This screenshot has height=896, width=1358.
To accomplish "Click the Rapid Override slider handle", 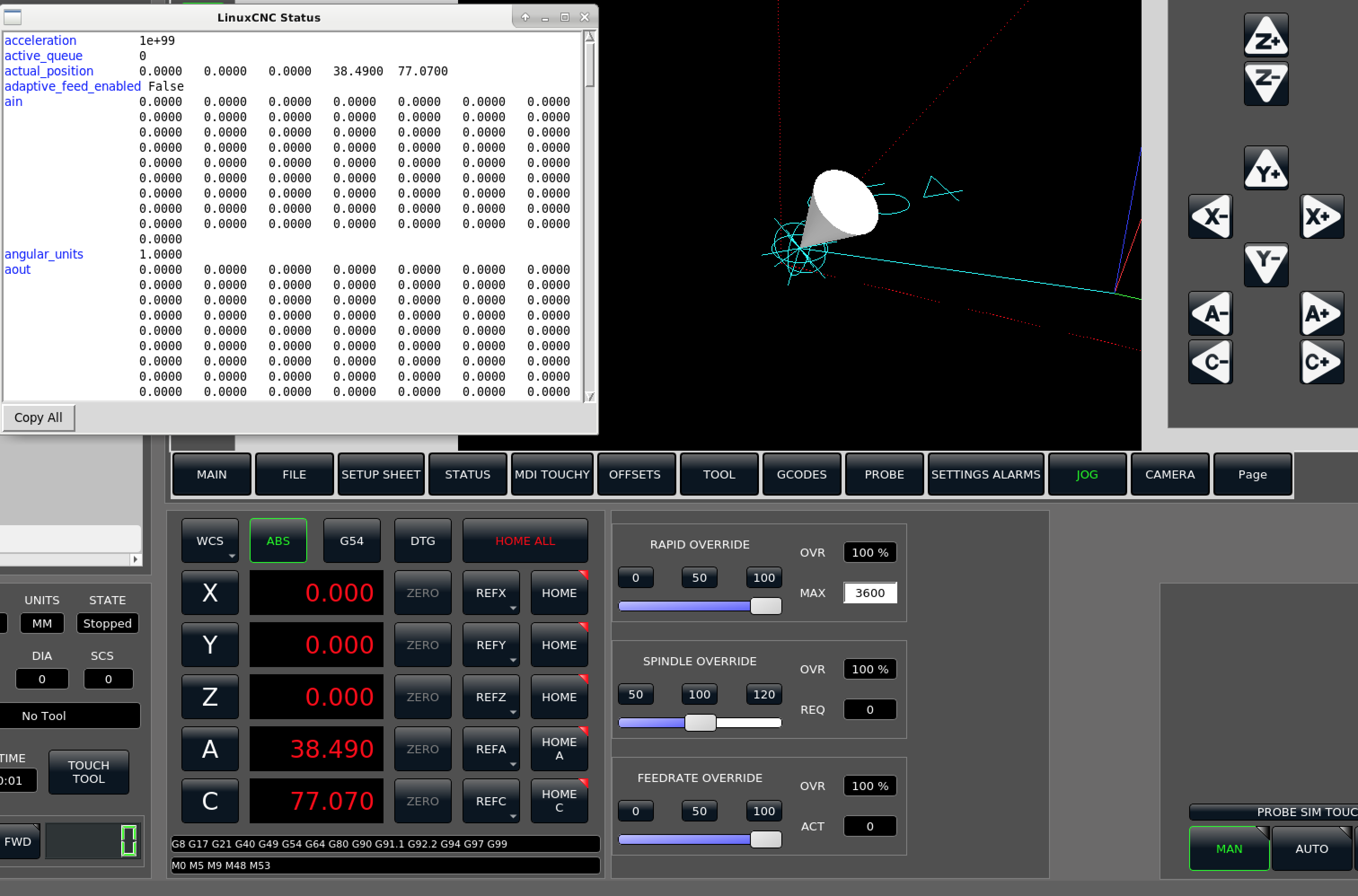I will point(766,606).
